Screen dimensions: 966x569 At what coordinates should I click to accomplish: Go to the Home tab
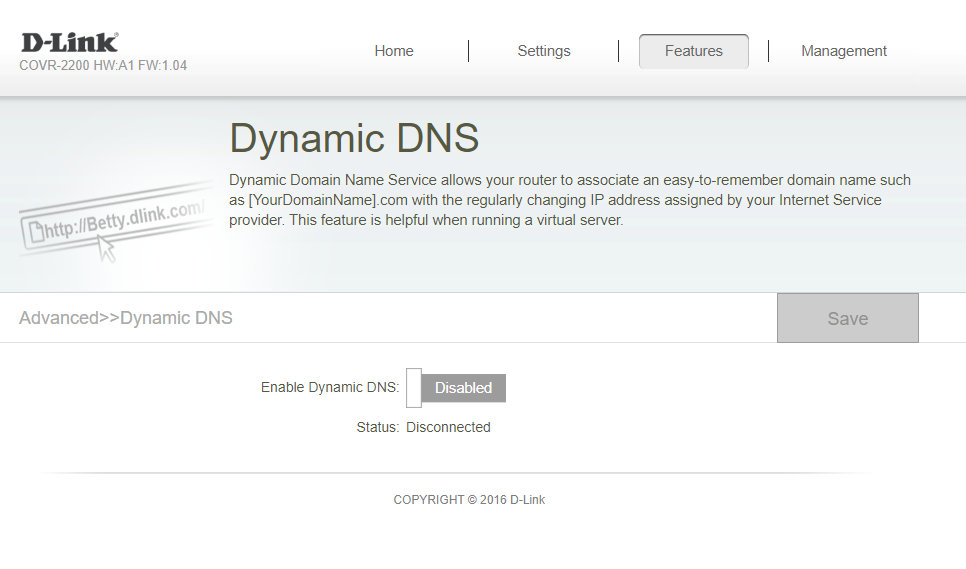(393, 51)
